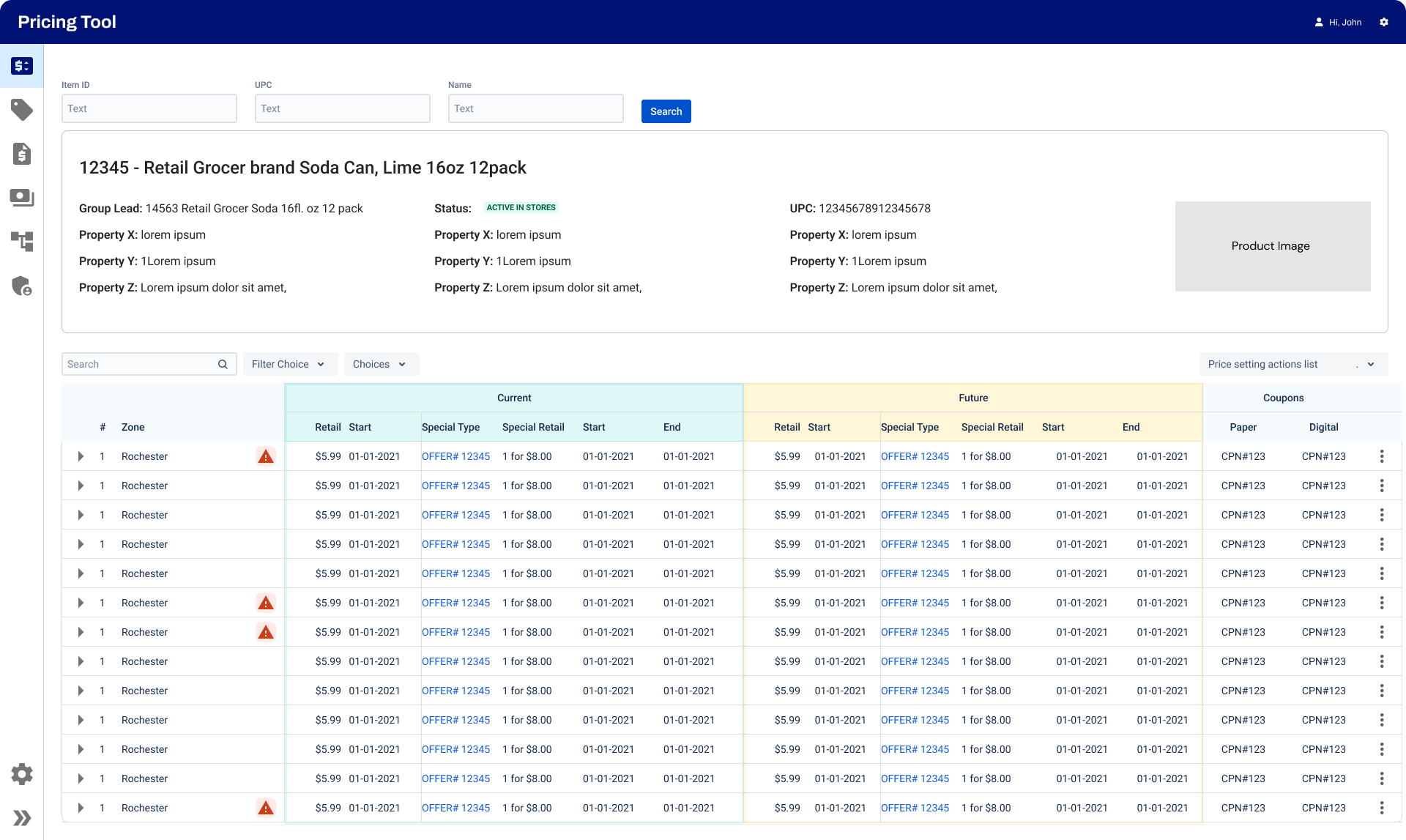Open the pricing dollar icon in sidebar
Viewport: 1406px width, 840px height.
coord(22,66)
